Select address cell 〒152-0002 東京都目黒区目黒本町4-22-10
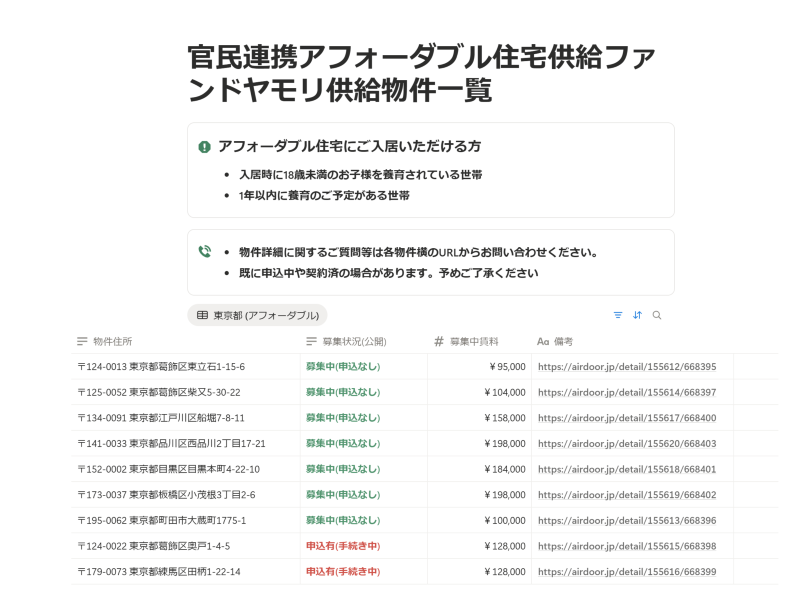Screen dimensions: 800x600 186,469
